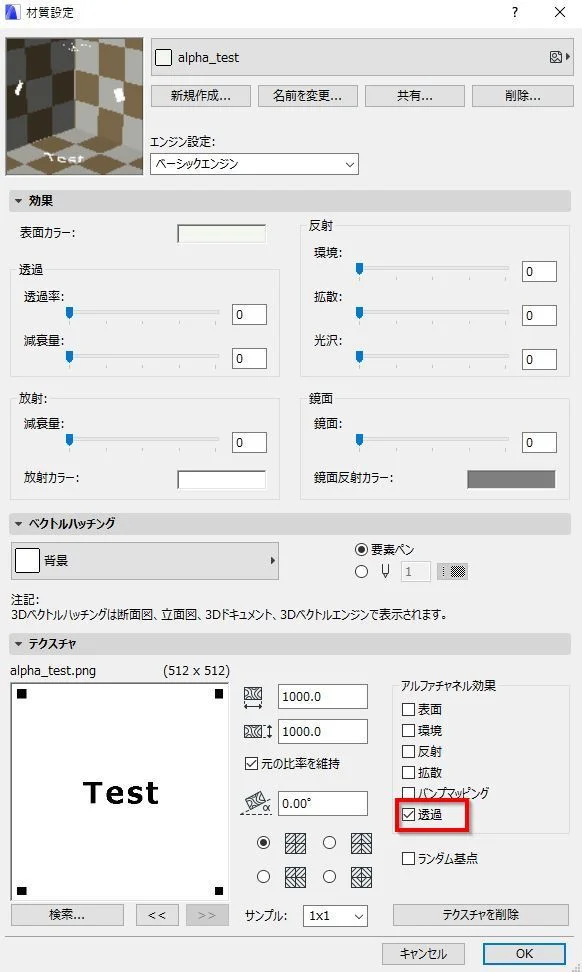582x972 pixels.
Task: Click the 鏡面 slider handle
Action: tap(359, 440)
